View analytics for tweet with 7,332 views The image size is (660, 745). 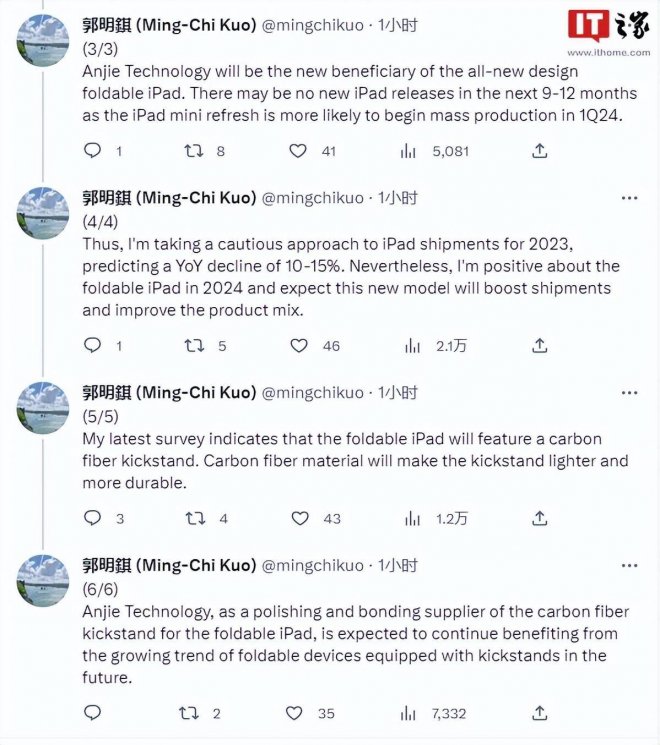[409, 713]
